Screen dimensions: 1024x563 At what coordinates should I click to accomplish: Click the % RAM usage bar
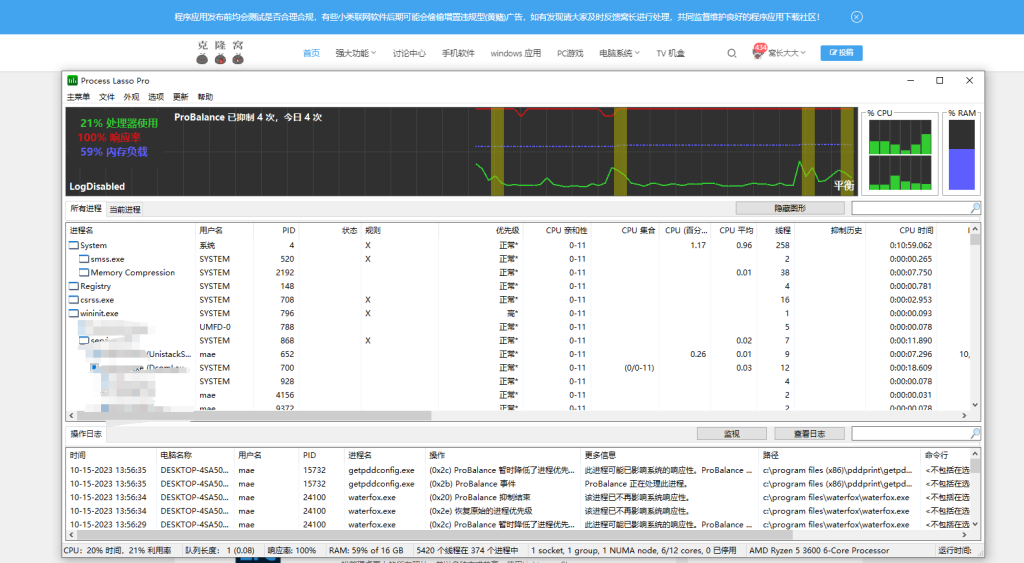(x=961, y=155)
